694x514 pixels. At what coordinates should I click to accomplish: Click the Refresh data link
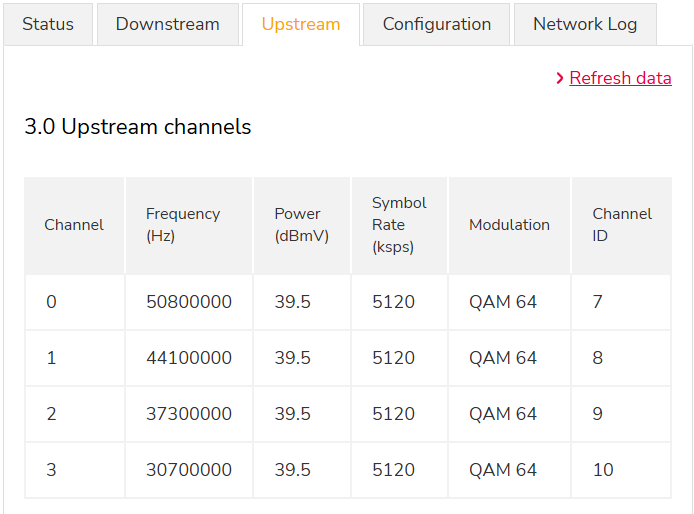tap(620, 78)
